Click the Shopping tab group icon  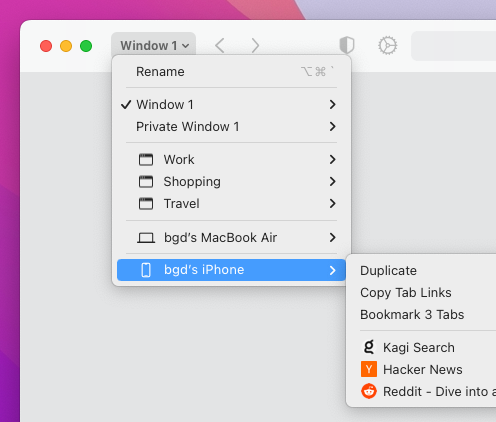[x=146, y=182]
